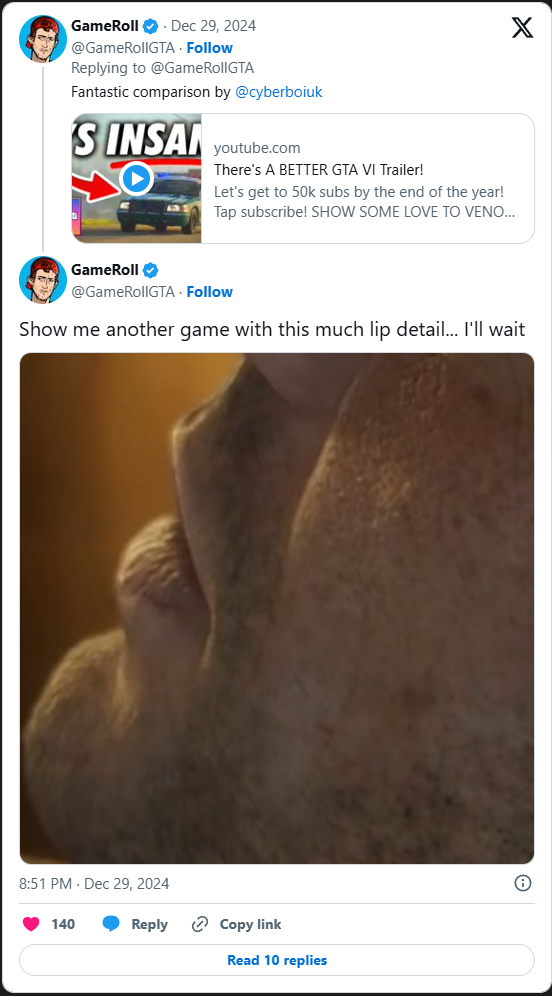Screen dimensions: 552x996
Task: Open the info circle icon near timestamp
Action: coord(523,883)
